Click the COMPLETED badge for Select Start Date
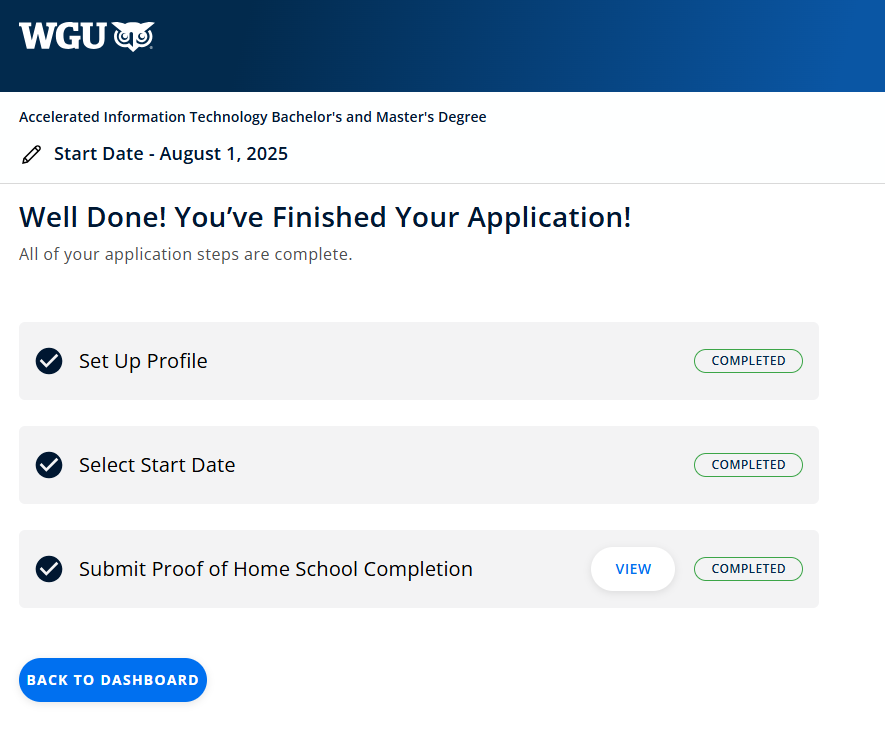The image size is (885, 730). (748, 465)
